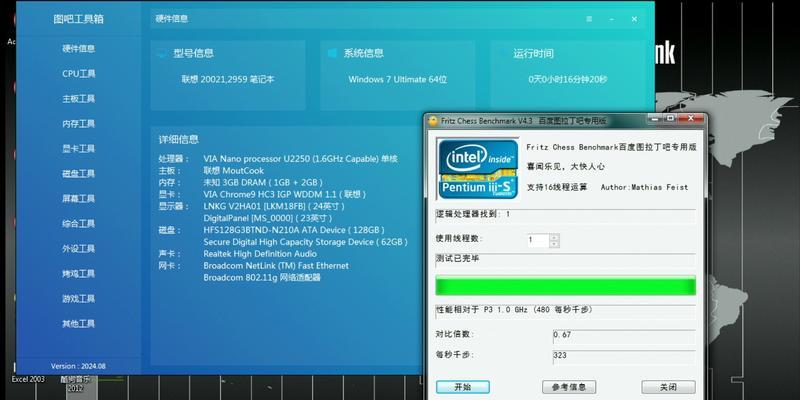The height and width of the screenshot is (400, 800).
Task: Click the Intel Pentium III-S logo
Action: click(x=478, y=168)
